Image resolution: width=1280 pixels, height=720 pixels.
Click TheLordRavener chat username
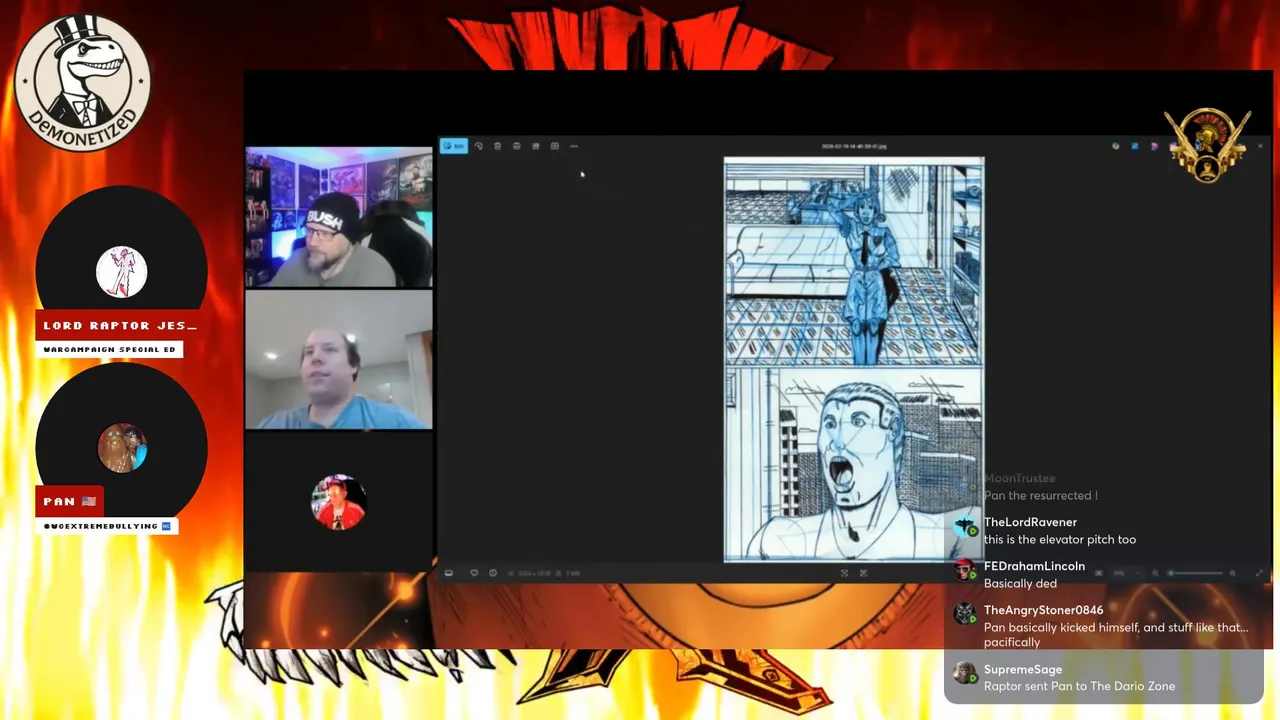1030,522
